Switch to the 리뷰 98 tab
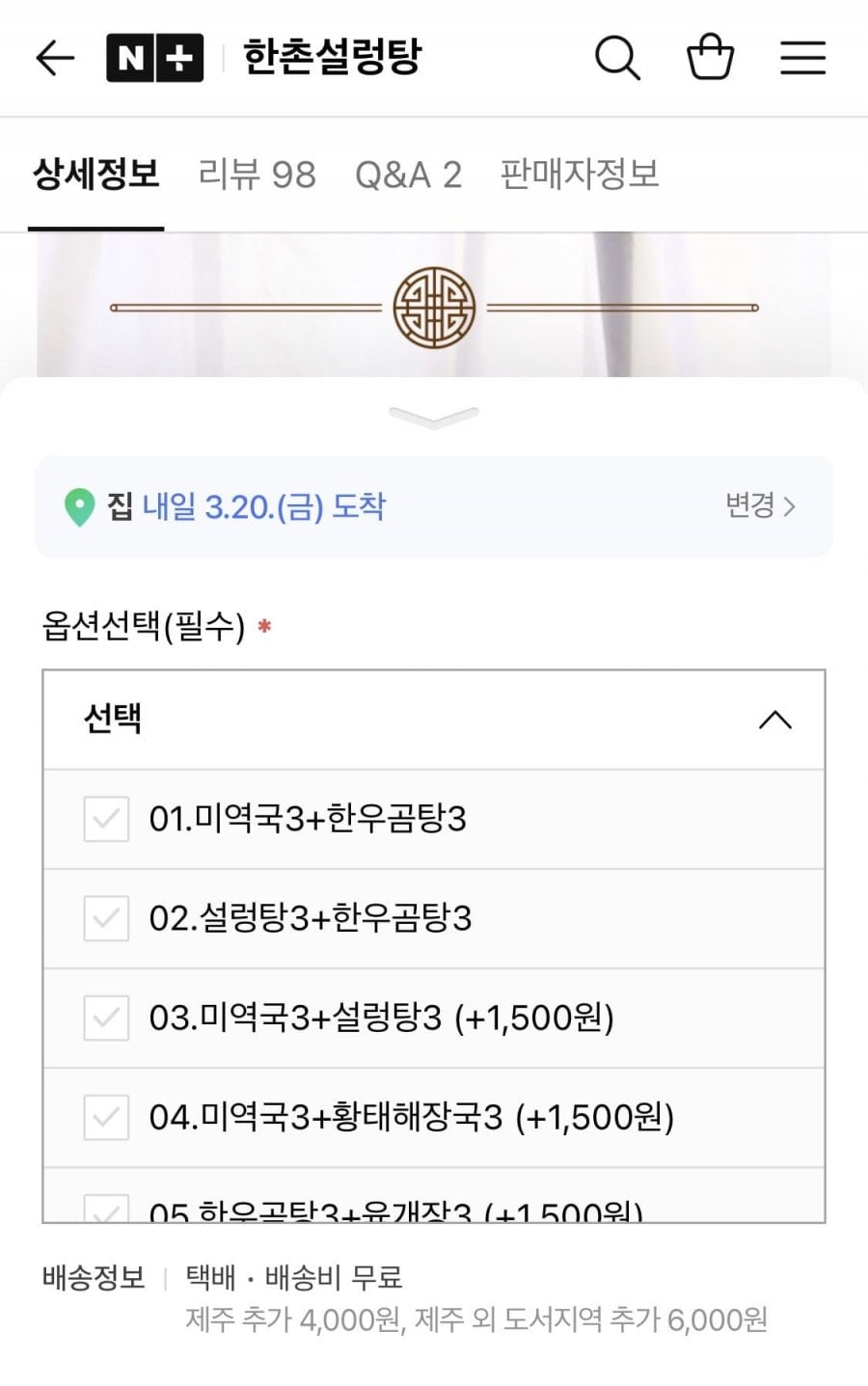This screenshot has width=868, height=1386. click(257, 175)
